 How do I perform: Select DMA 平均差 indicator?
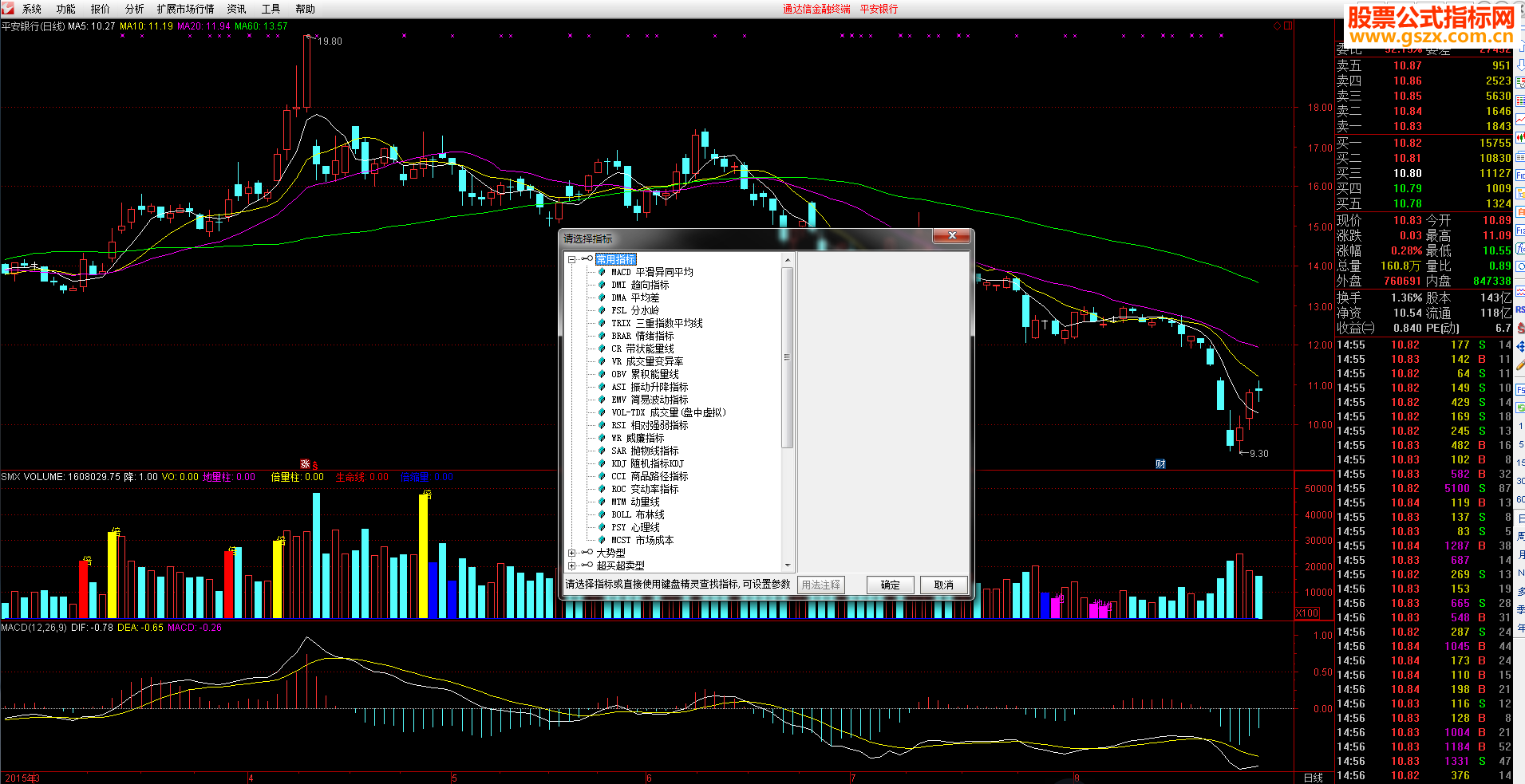pos(635,297)
